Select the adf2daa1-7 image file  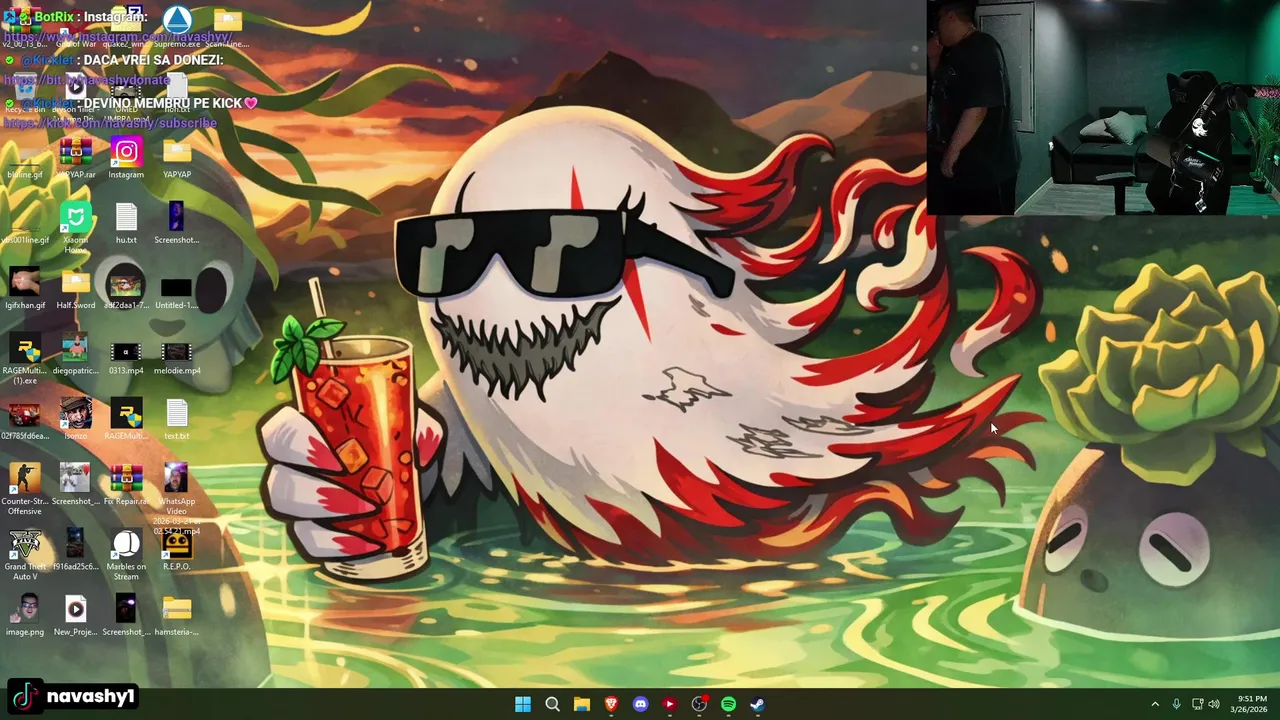point(126,289)
